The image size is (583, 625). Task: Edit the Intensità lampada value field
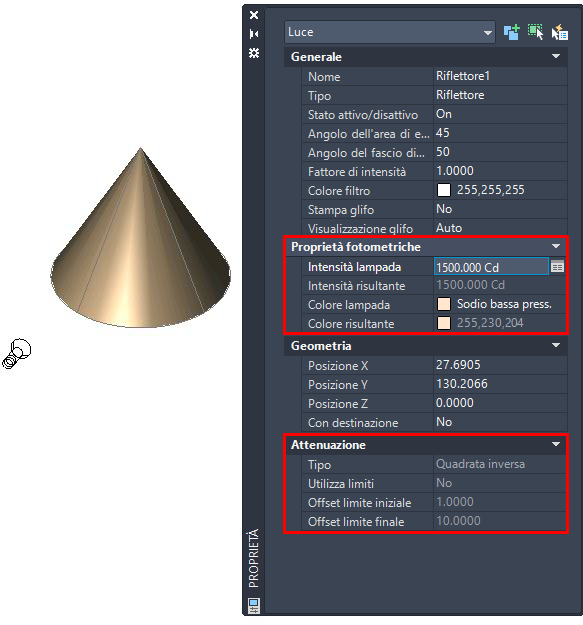(x=491, y=267)
